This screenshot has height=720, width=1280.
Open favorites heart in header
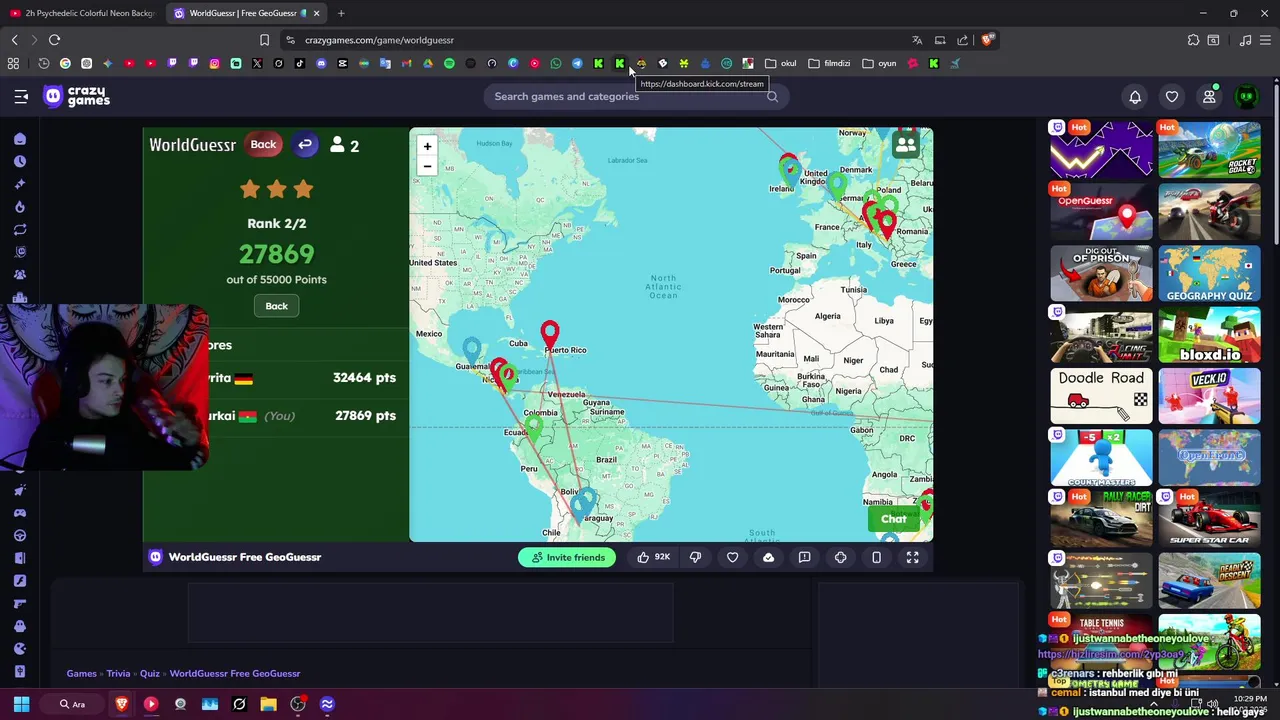click(x=1172, y=97)
